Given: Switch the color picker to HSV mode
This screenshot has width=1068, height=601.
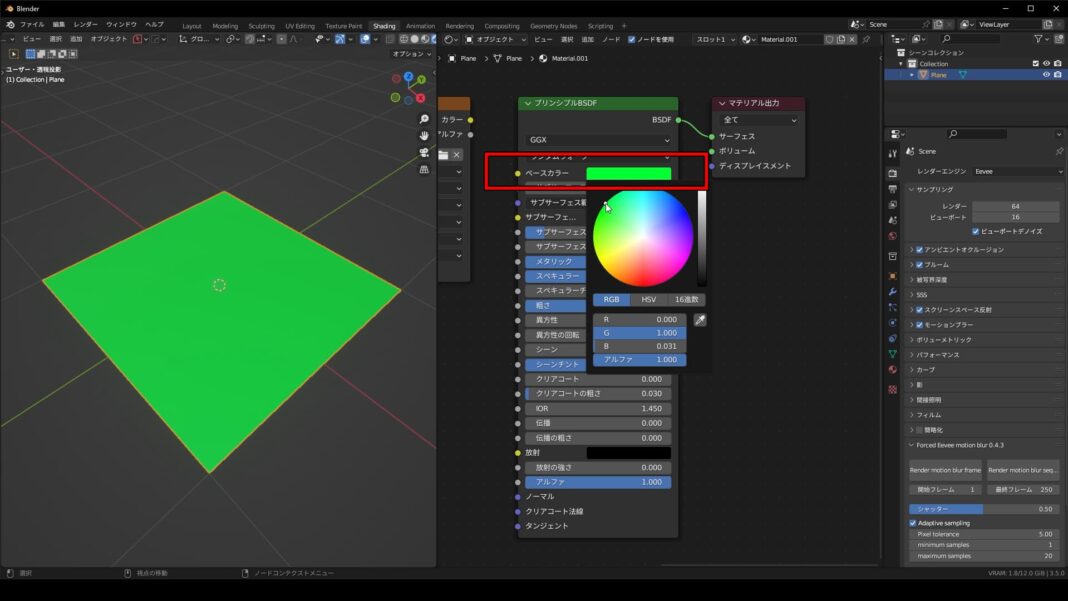Looking at the screenshot, I should (648, 298).
